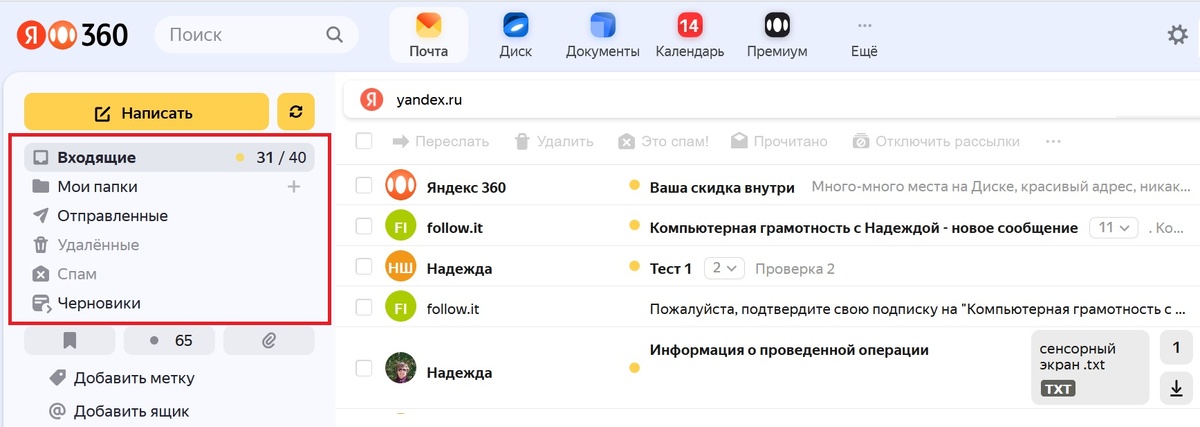Check the Яндекс 360 message checkbox
The height and width of the screenshot is (427, 1200).
[x=364, y=186]
